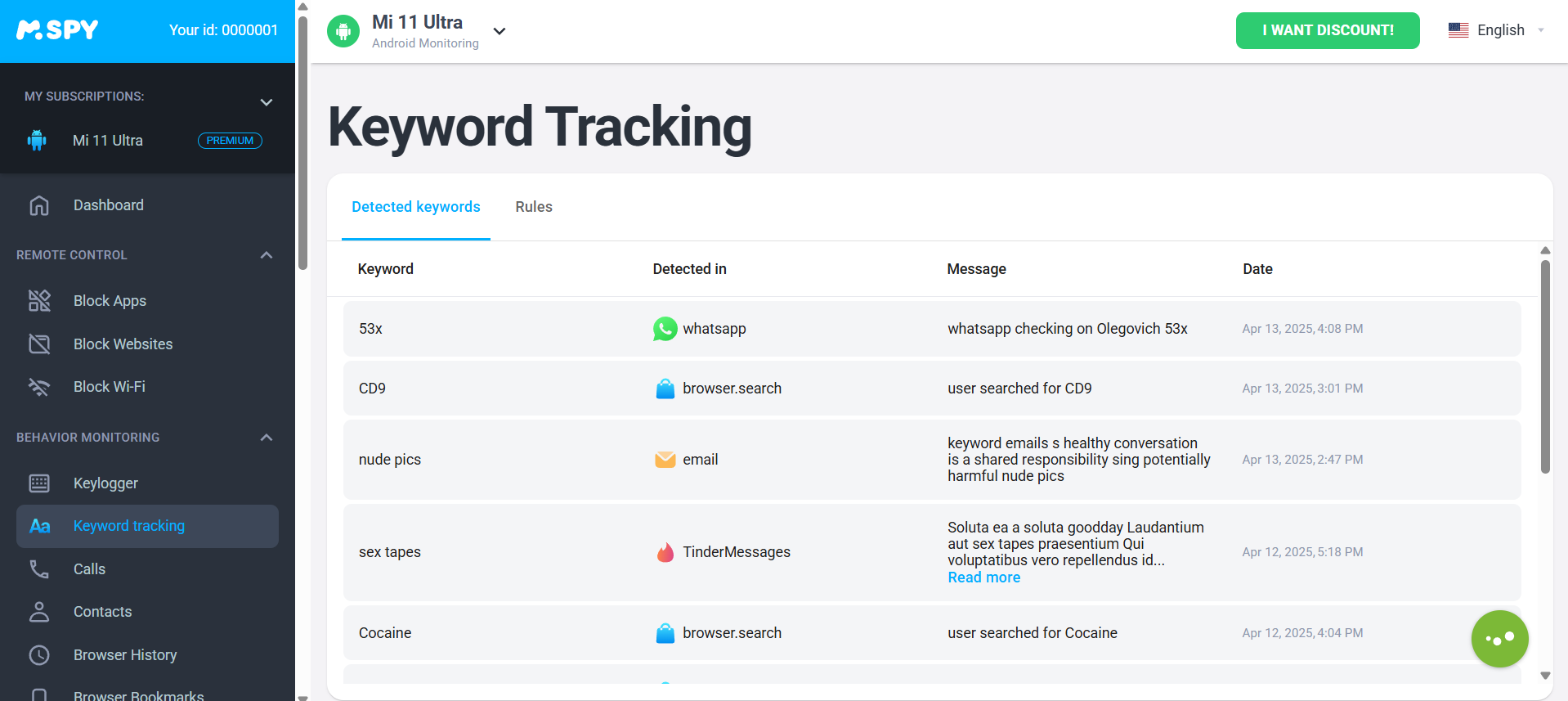The image size is (1568, 701).
Task: Select Keyword tracking in sidebar
Action: 147,526
